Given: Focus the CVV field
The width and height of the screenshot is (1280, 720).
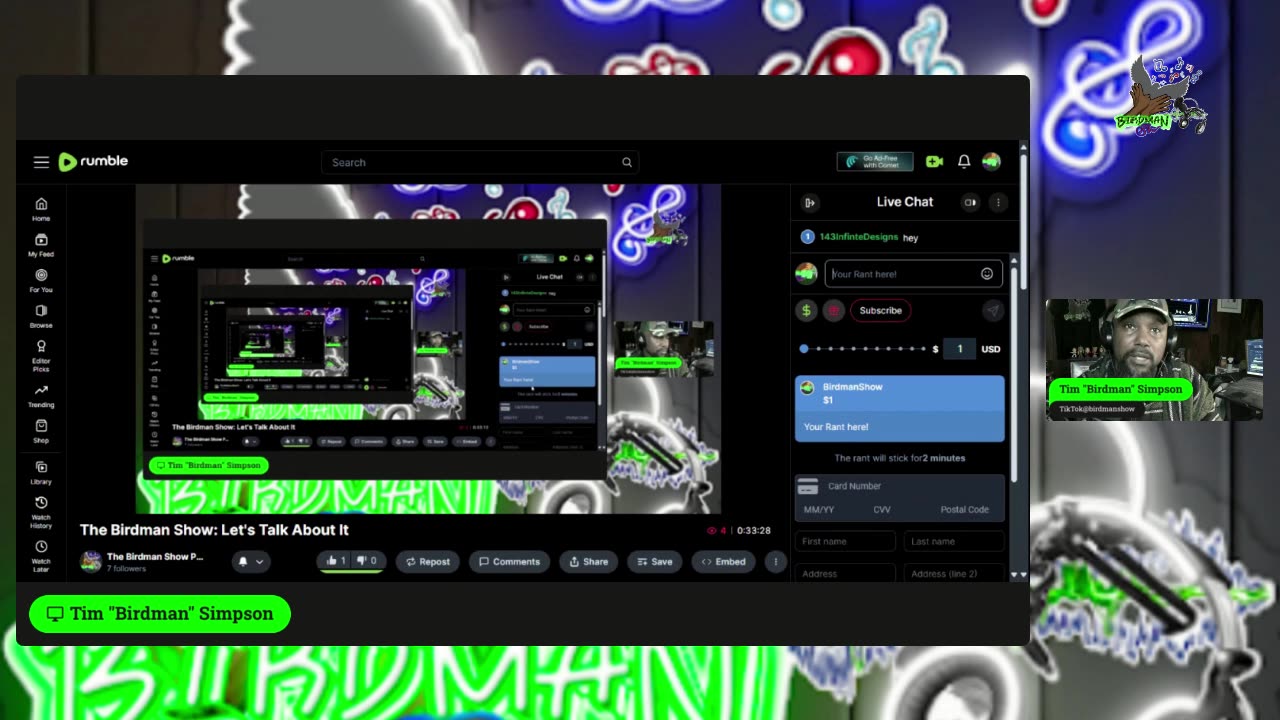Looking at the screenshot, I should (x=882, y=510).
